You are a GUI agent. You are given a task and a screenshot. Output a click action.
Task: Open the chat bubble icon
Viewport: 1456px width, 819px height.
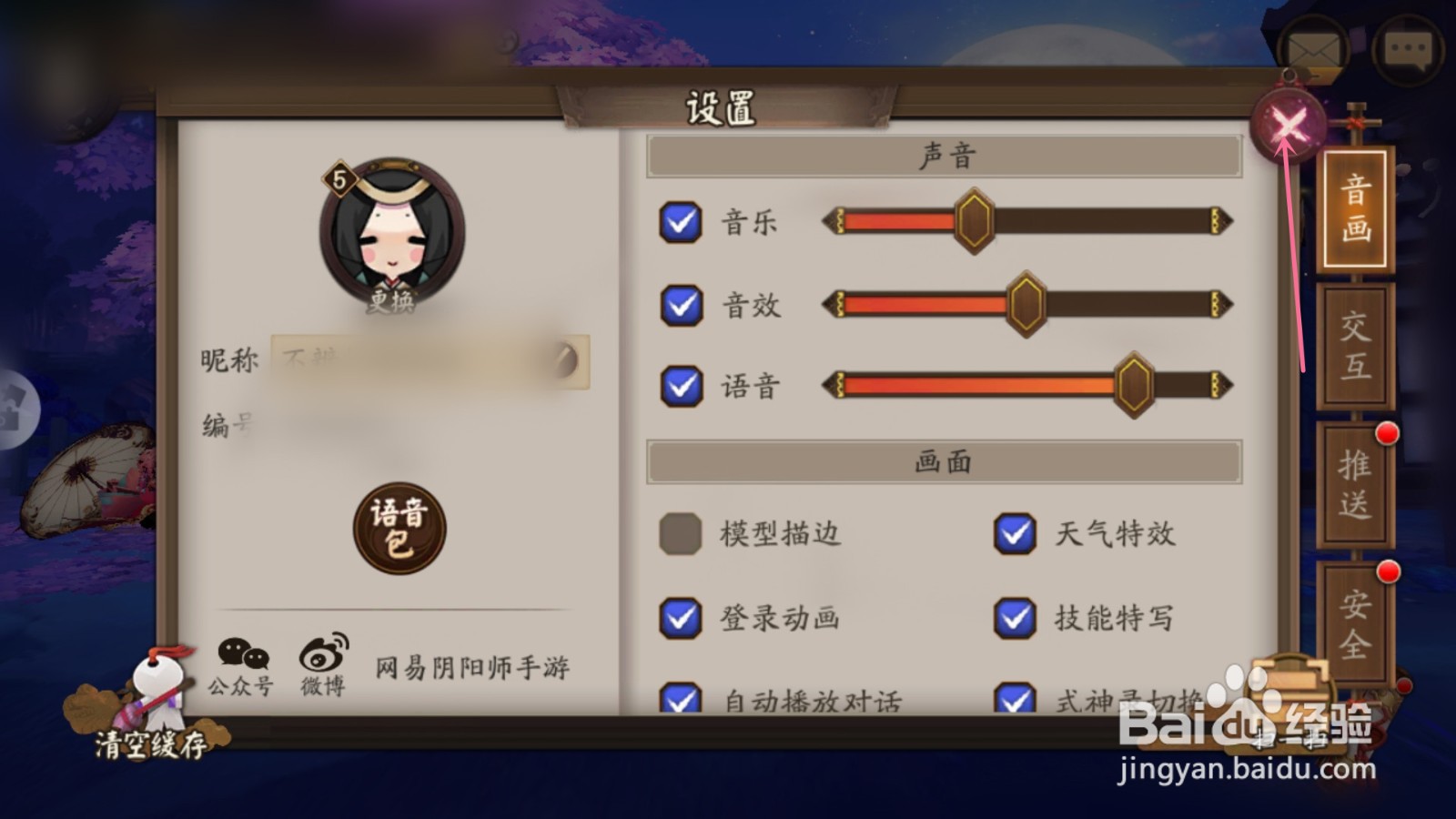click(1409, 48)
